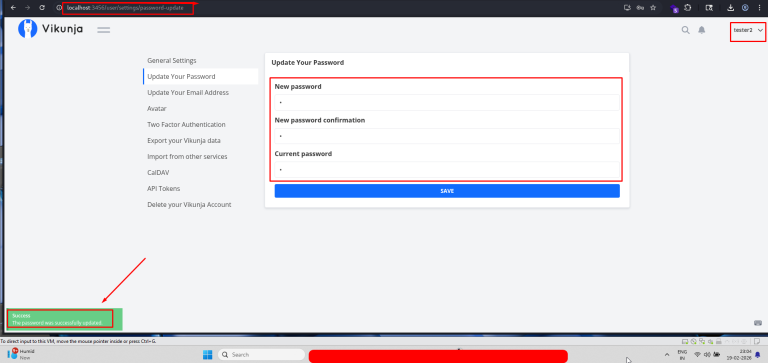The image size is (768, 363).
Task: Open the Humid weather widget
Action: [20, 354]
